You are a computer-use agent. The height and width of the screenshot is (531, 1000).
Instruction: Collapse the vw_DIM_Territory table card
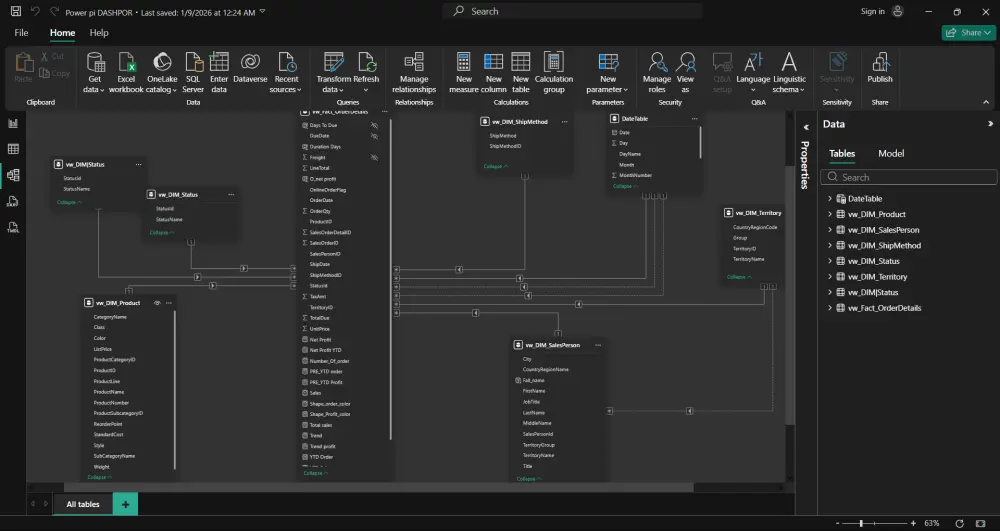738,276
